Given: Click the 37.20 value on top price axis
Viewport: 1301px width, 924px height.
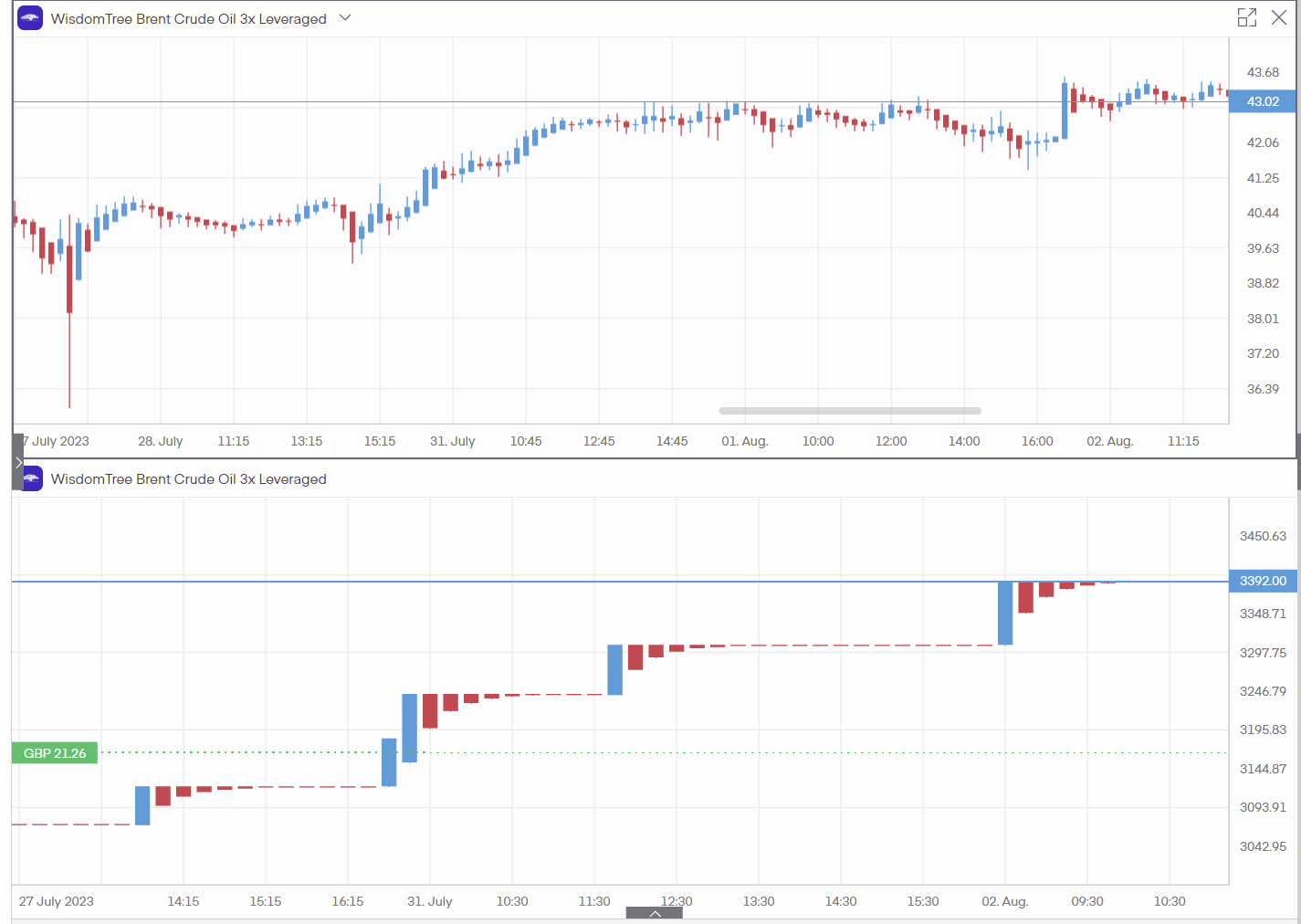Looking at the screenshot, I should point(1263,353).
